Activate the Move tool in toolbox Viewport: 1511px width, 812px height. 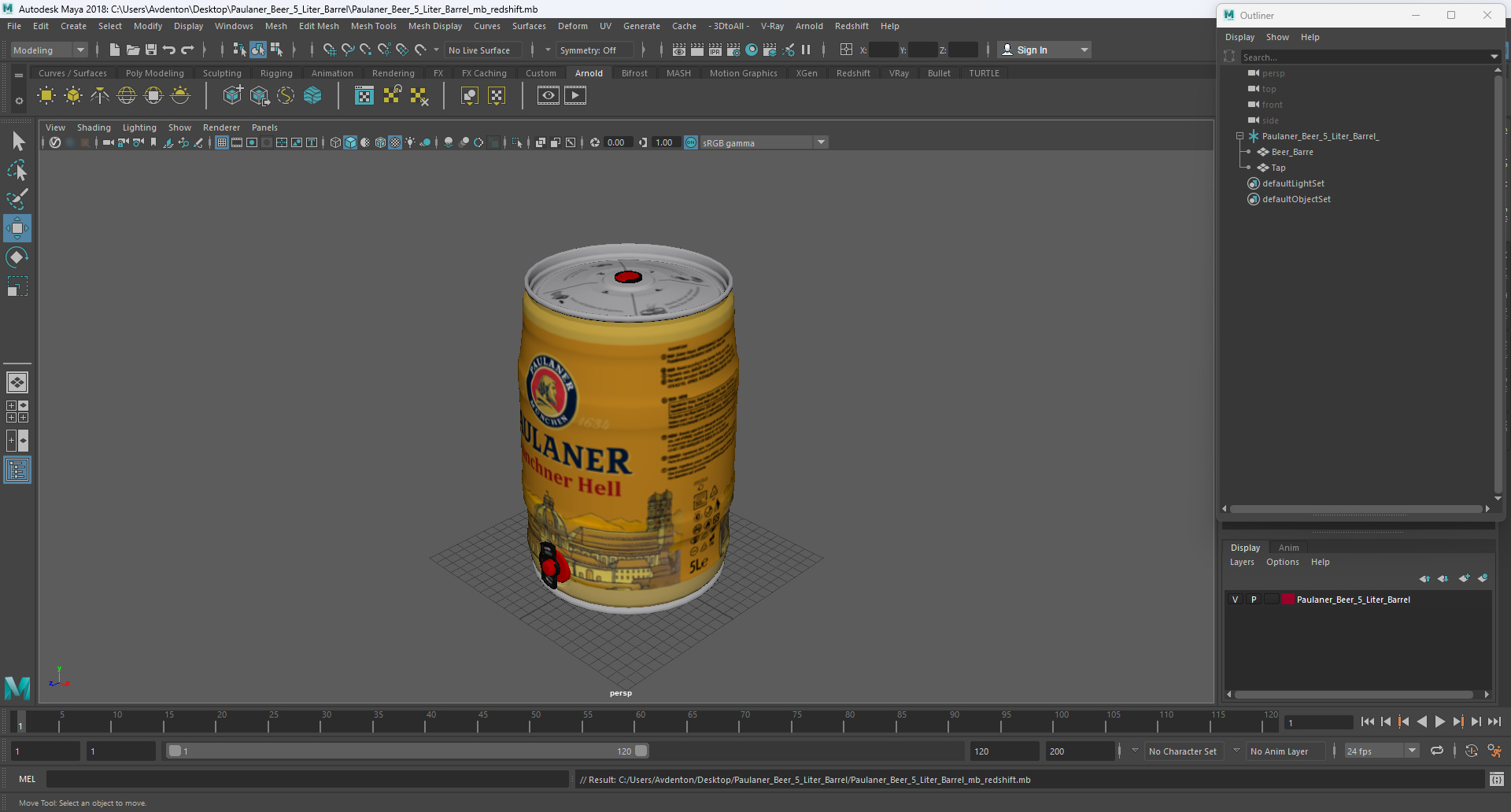17,228
